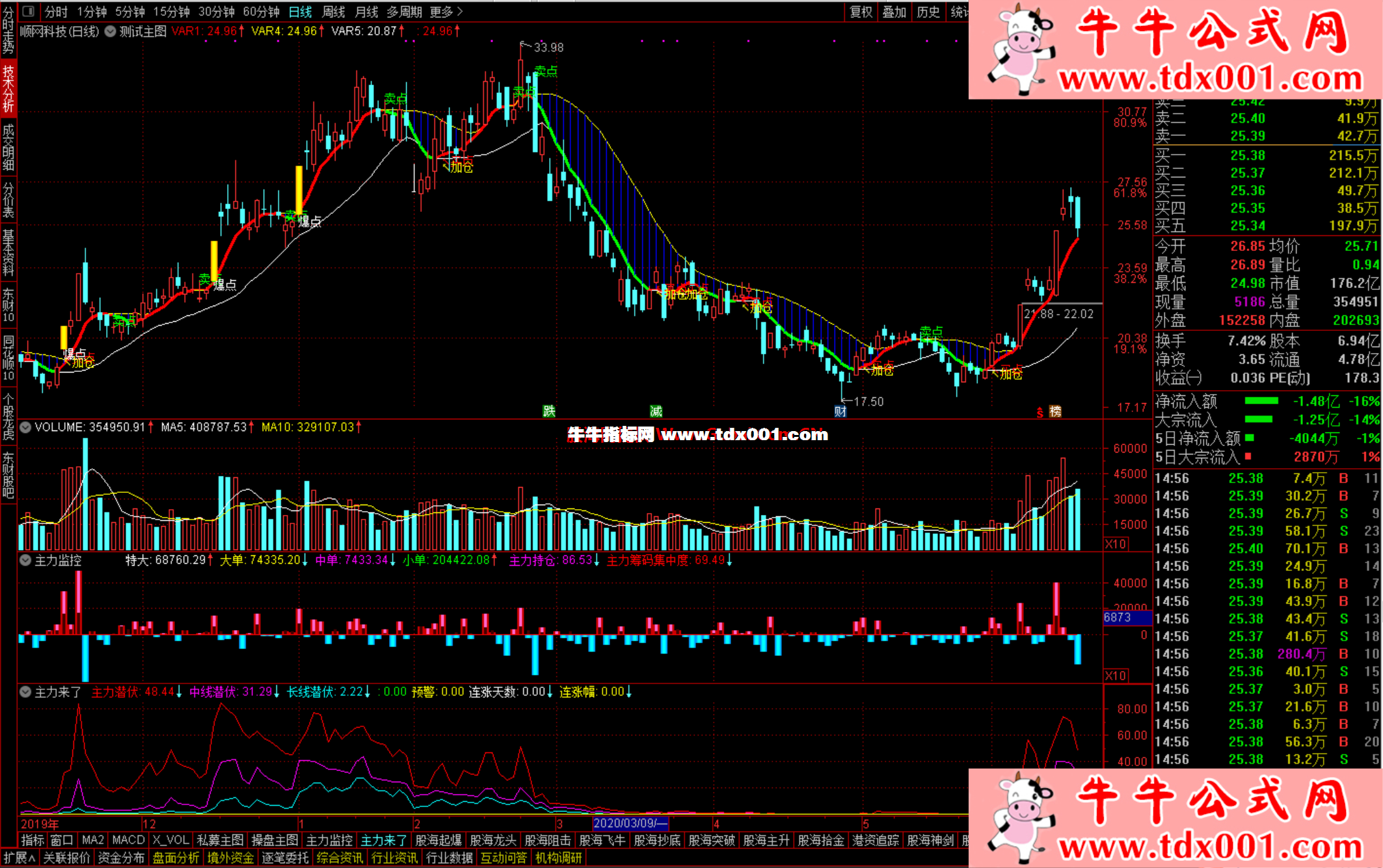Collapse the VOLUME sub-chart arrow

click(x=25, y=427)
